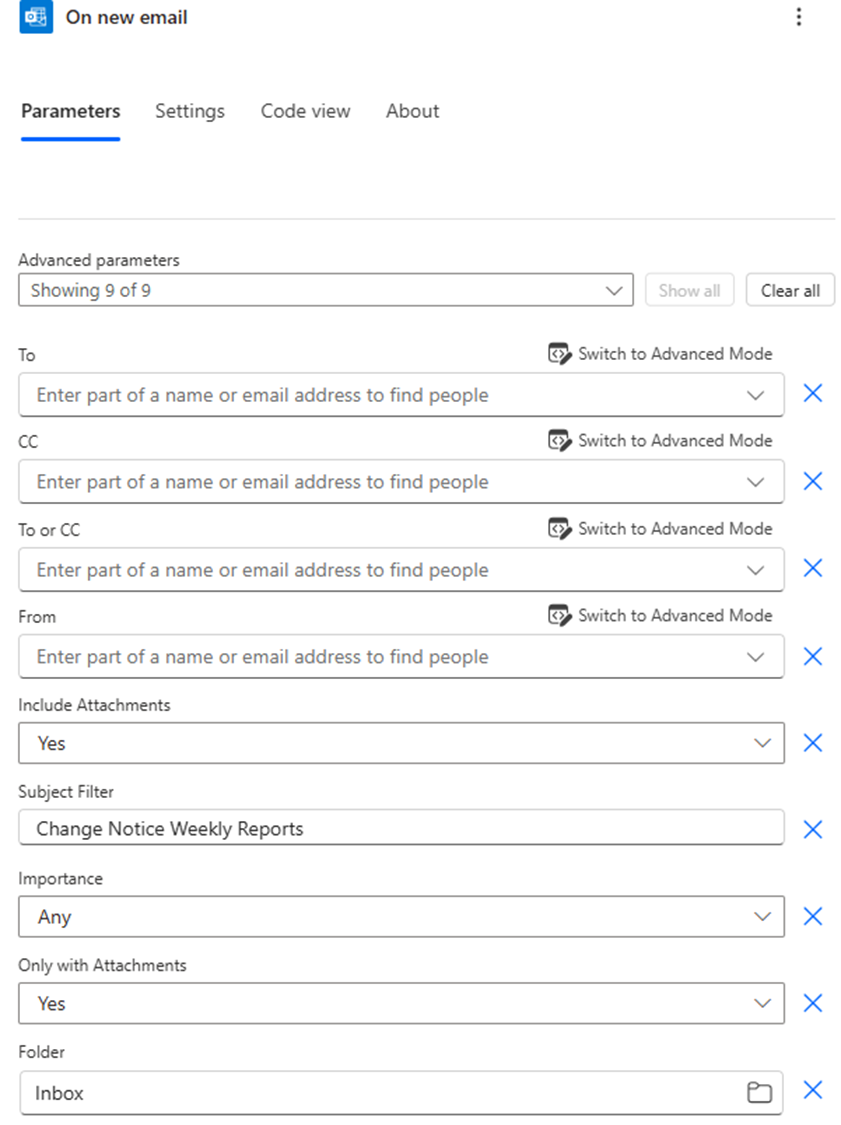This screenshot has width=841, height=1125.
Task: Open the Code view tab
Action: tap(305, 111)
